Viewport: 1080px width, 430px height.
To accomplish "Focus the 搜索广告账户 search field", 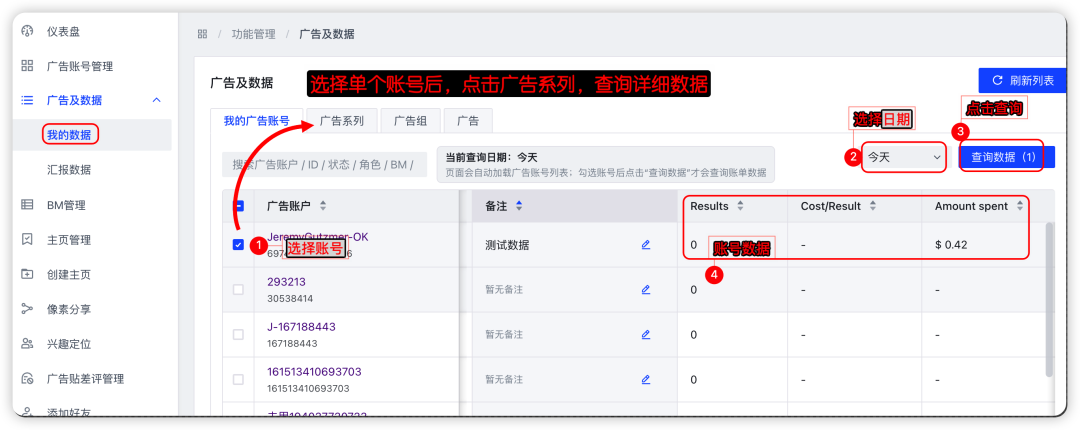I will point(324,164).
